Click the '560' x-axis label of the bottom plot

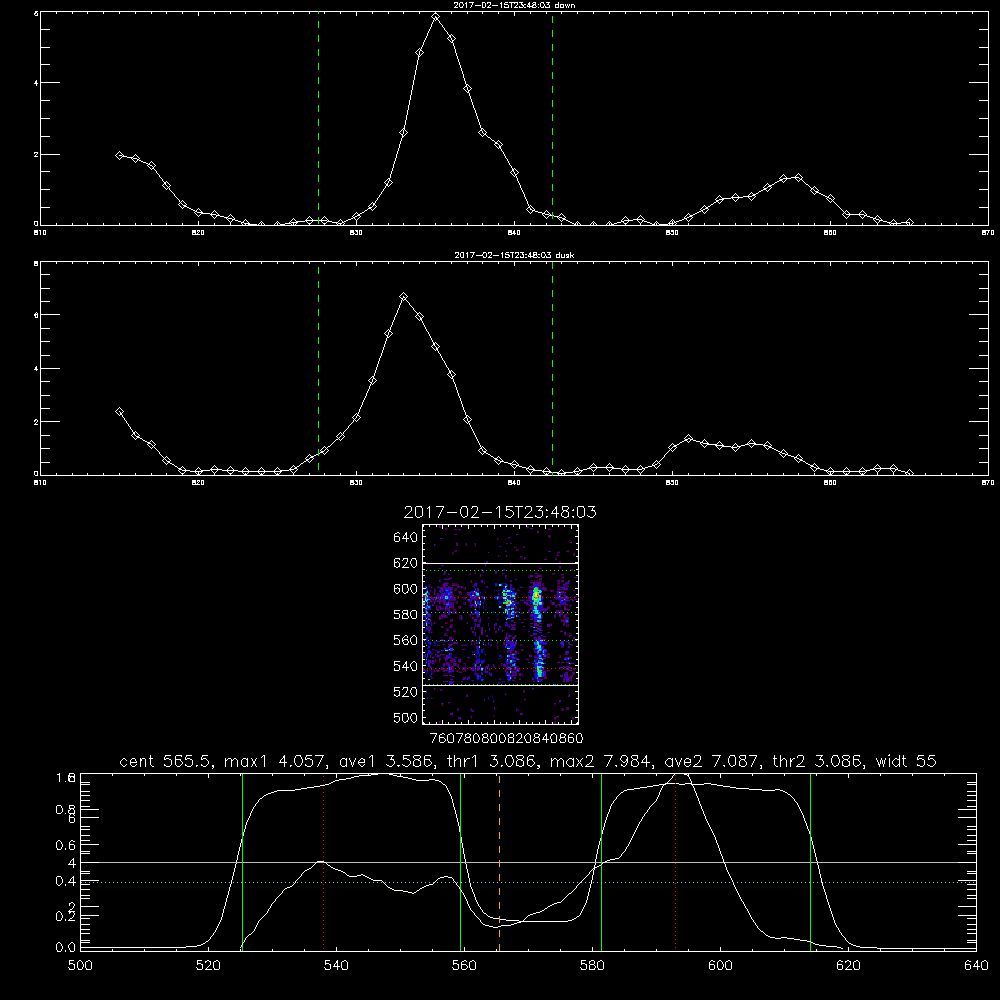point(464,966)
